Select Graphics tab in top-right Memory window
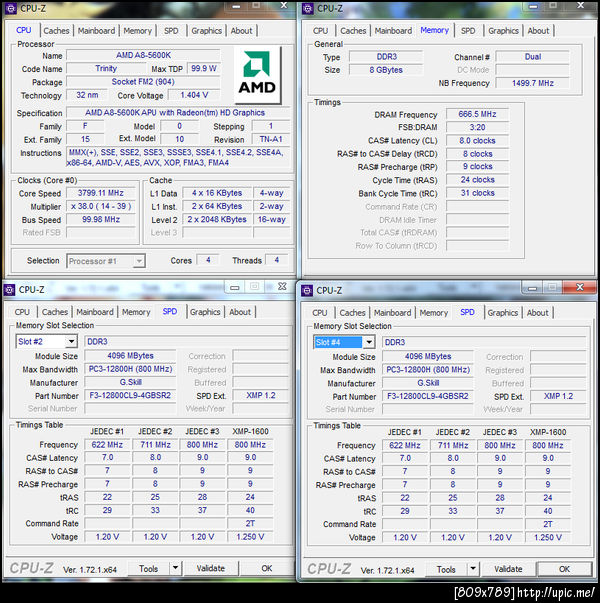The height and width of the screenshot is (603, 600). pyautogui.click(x=503, y=31)
